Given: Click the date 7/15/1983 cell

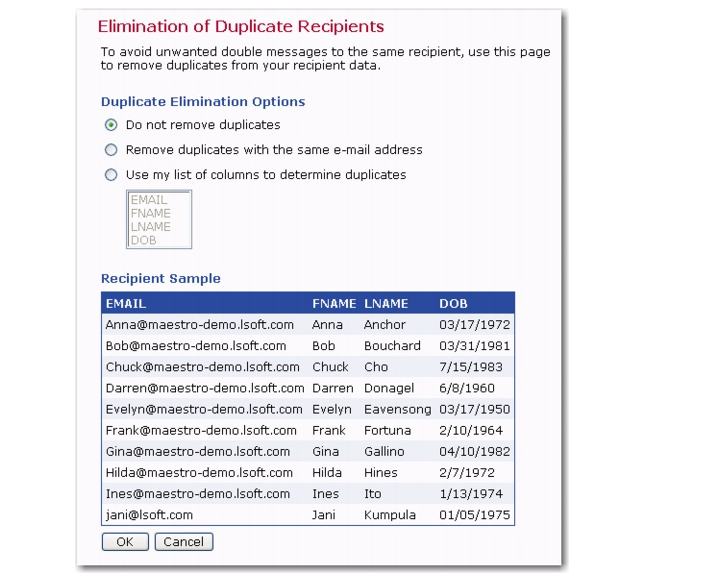Looking at the screenshot, I should pos(471,367).
